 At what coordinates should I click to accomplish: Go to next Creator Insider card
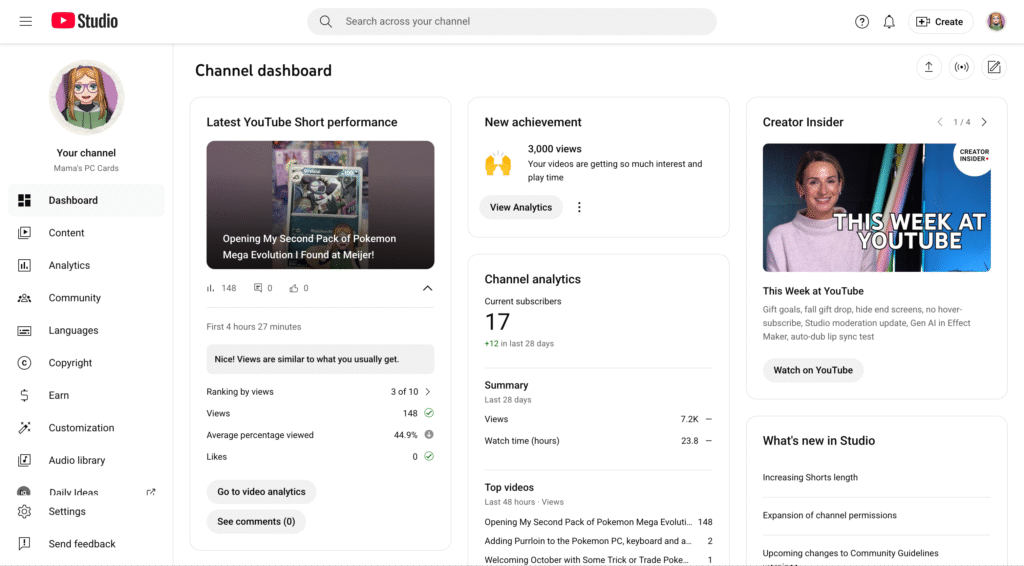(x=984, y=122)
